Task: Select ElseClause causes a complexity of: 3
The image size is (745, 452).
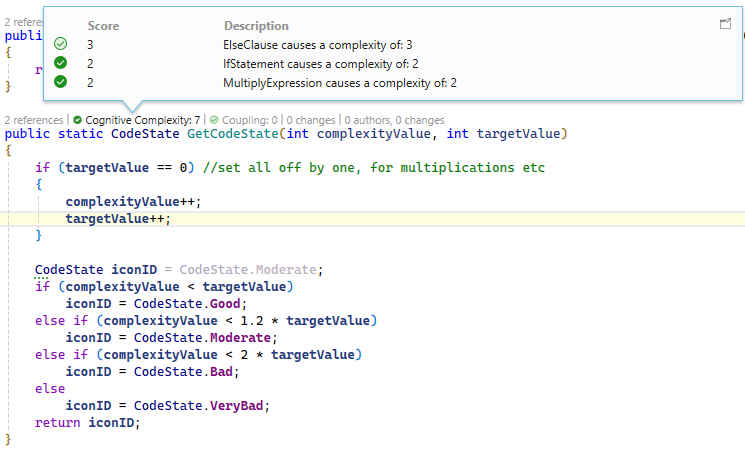Action: [x=317, y=45]
